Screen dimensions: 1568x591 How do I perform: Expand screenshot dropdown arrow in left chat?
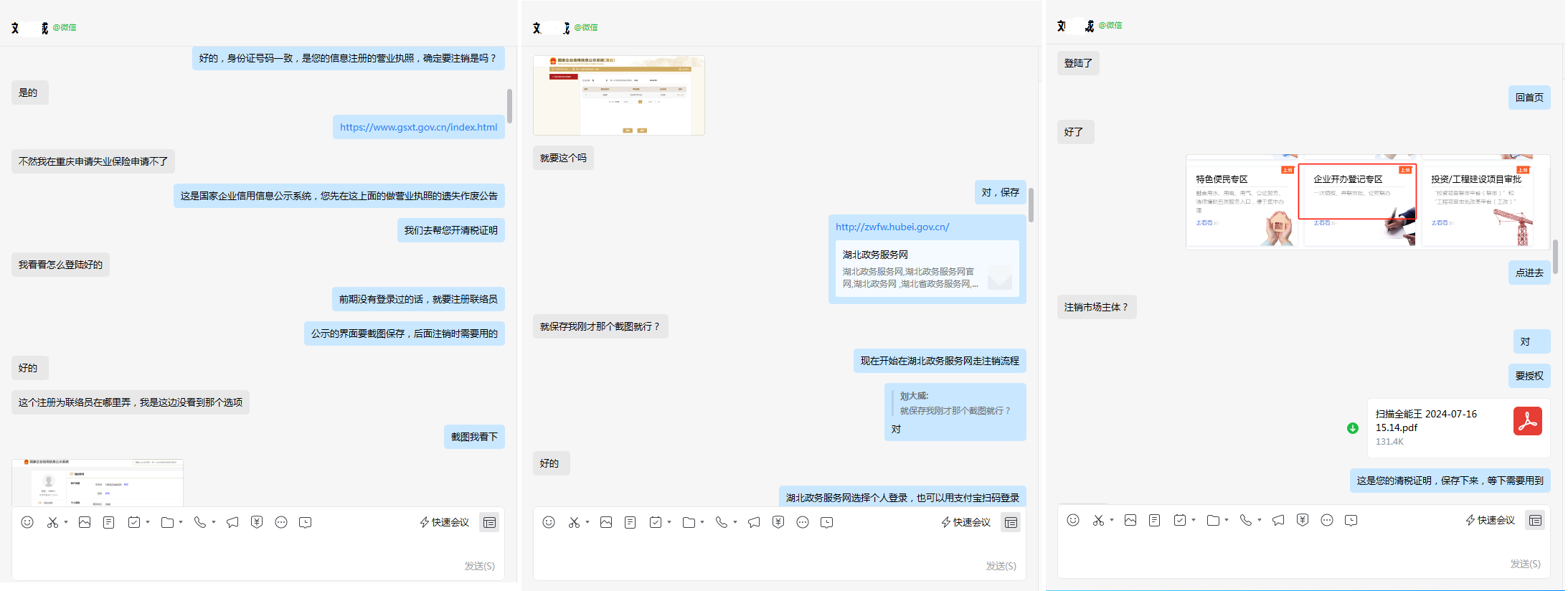coord(66,522)
